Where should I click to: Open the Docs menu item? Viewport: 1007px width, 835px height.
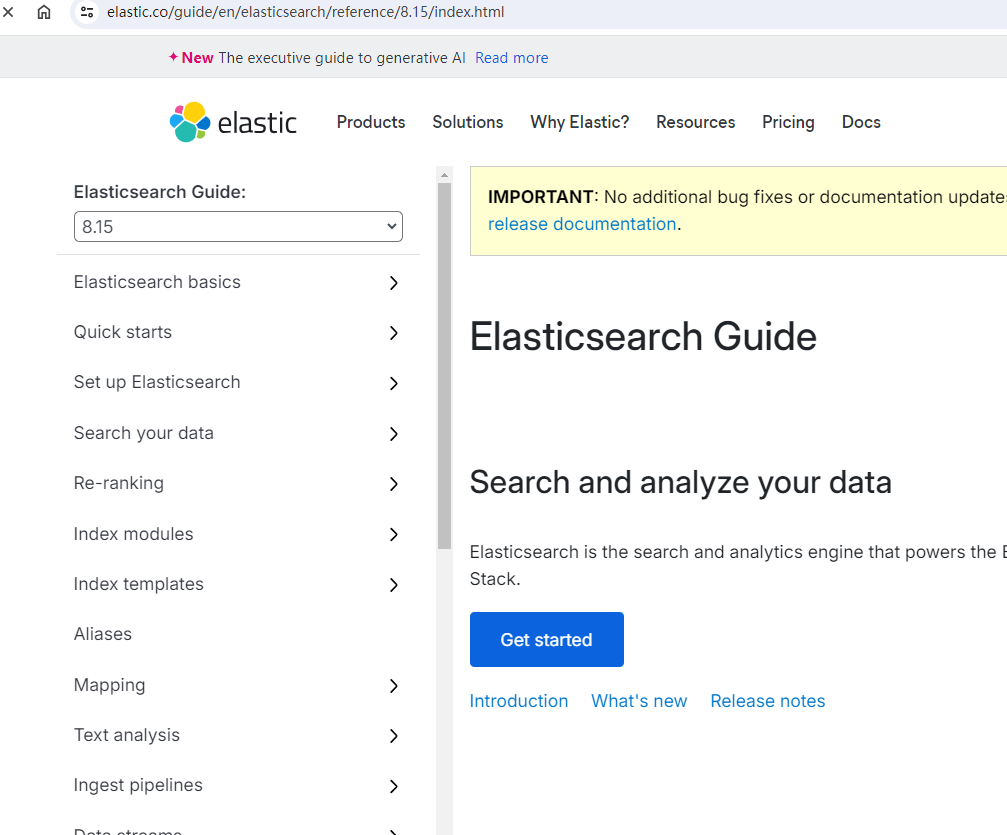coord(861,122)
